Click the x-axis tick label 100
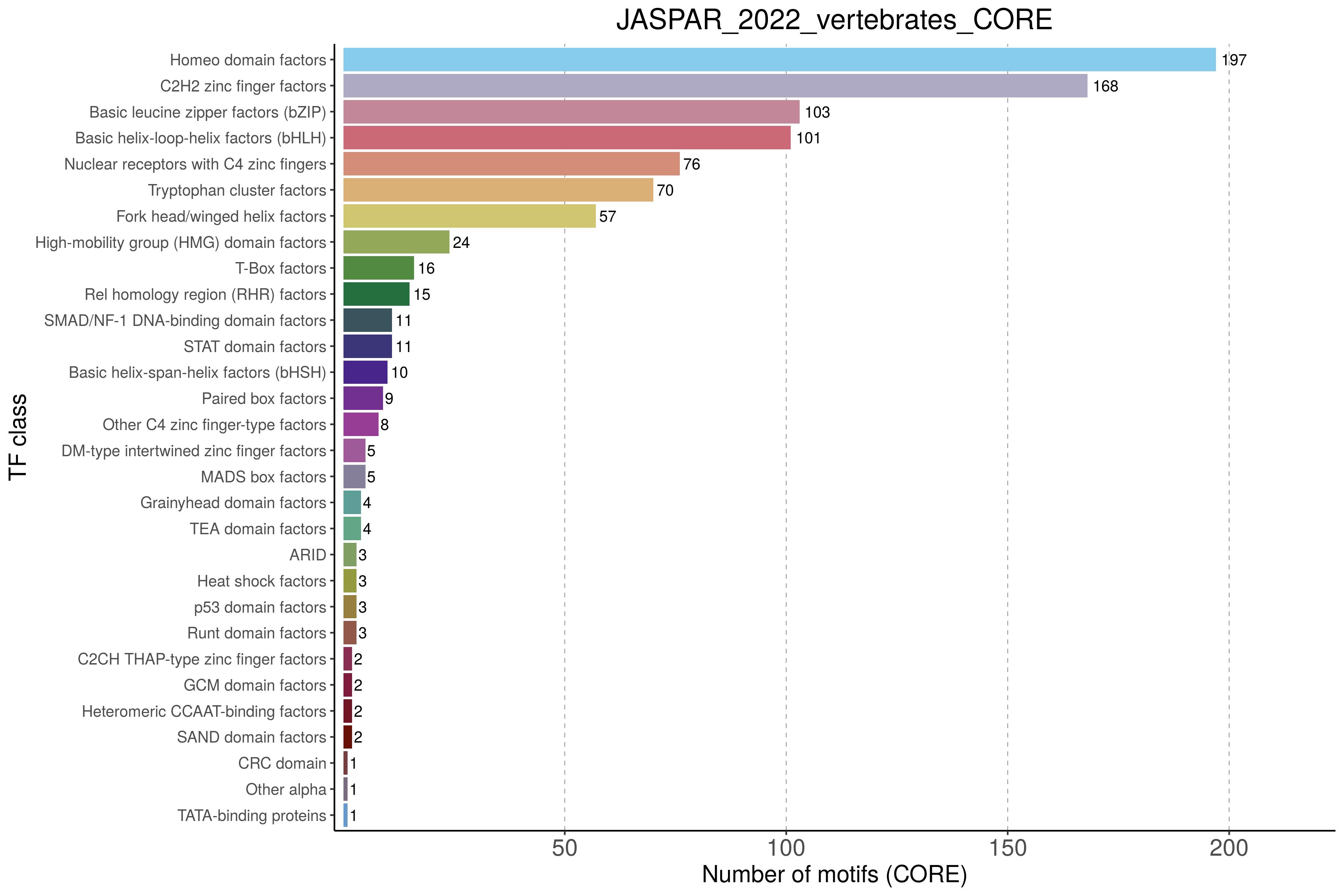This screenshot has width=1344, height=896. click(x=786, y=849)
